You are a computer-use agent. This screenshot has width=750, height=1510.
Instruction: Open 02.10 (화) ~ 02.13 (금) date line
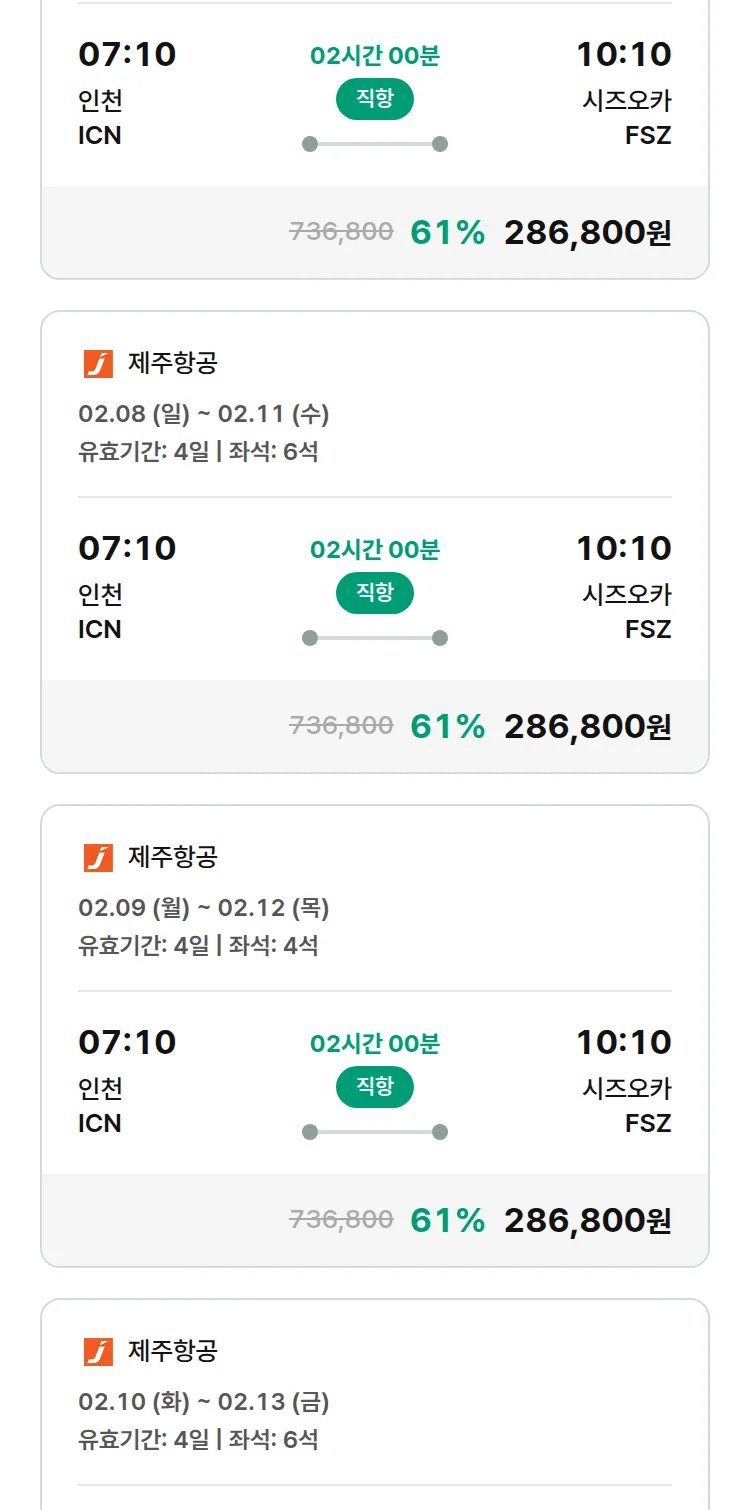[x=204, y=1402]
